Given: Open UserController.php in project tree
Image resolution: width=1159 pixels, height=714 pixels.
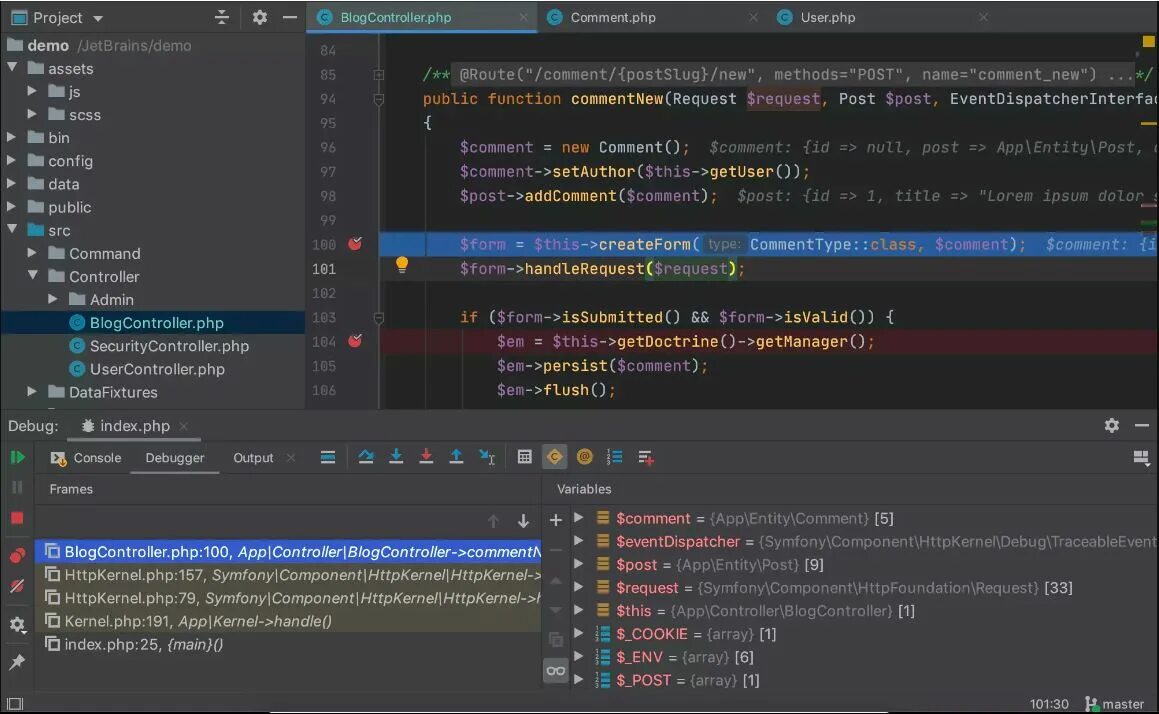Looking at the screenshot, I should (x=157, y=369).
